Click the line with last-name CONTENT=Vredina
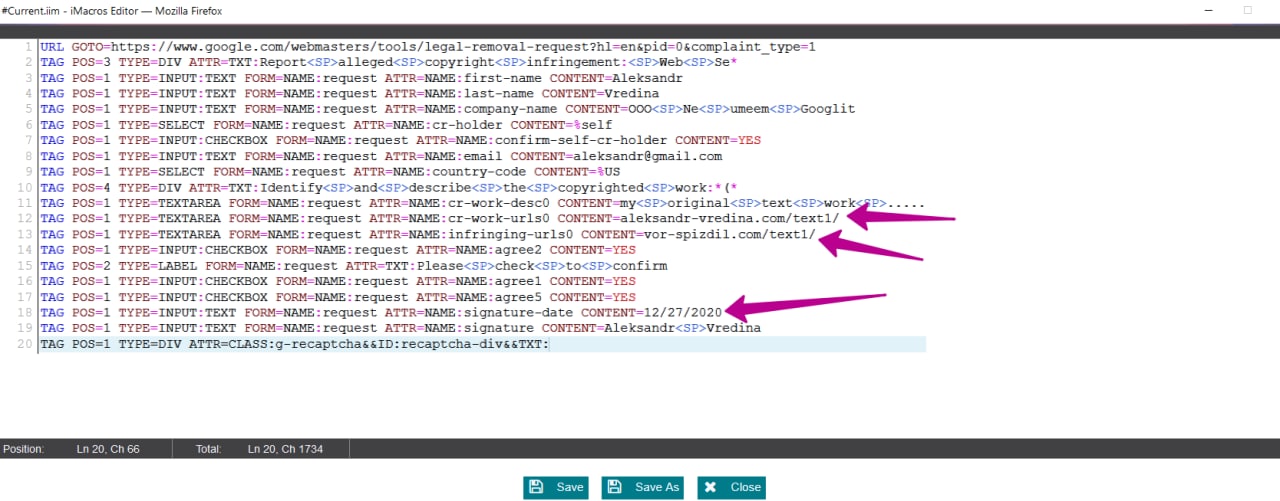1280x501 pixels. (x=349, y=93)
